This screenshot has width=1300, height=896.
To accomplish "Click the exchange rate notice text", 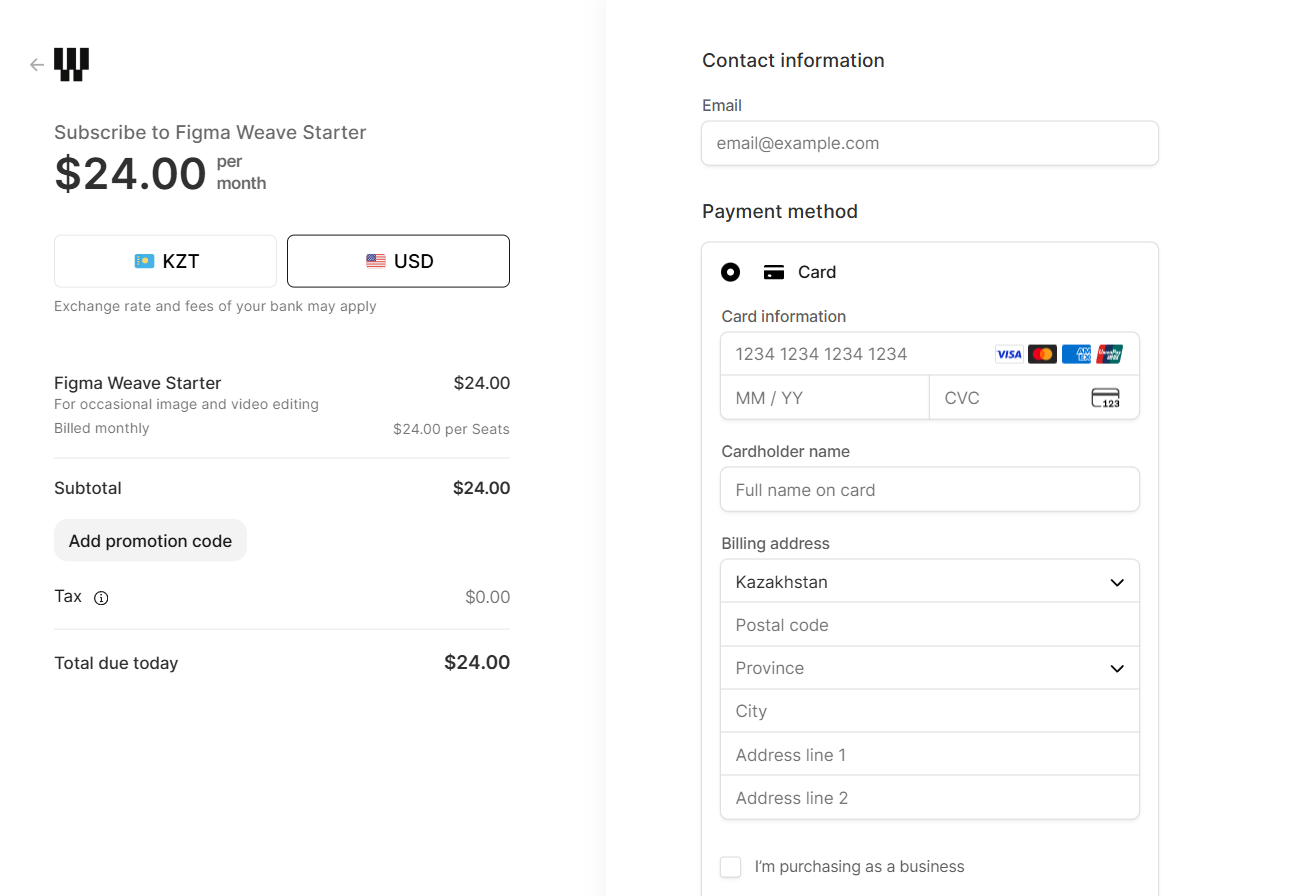I will (x=215, y=306).
